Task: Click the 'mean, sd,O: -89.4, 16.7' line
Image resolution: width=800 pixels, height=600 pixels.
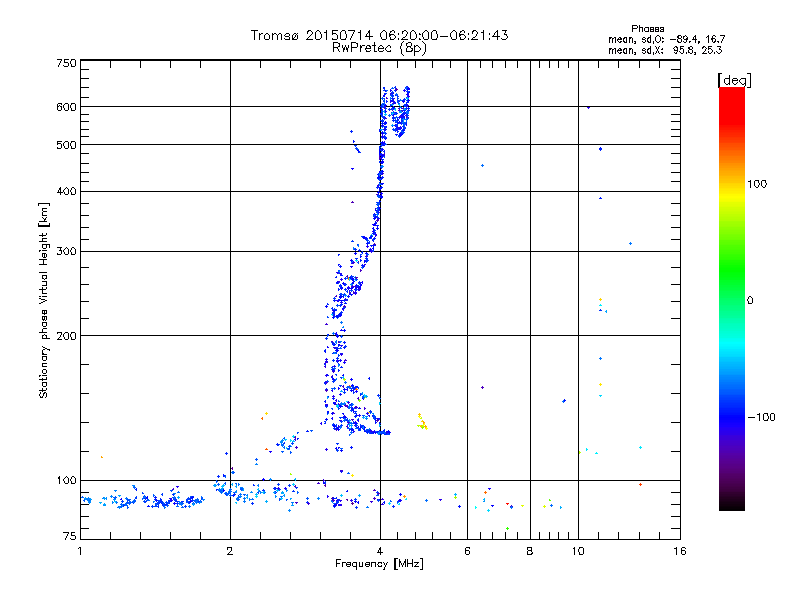Action: click(666, 39)
